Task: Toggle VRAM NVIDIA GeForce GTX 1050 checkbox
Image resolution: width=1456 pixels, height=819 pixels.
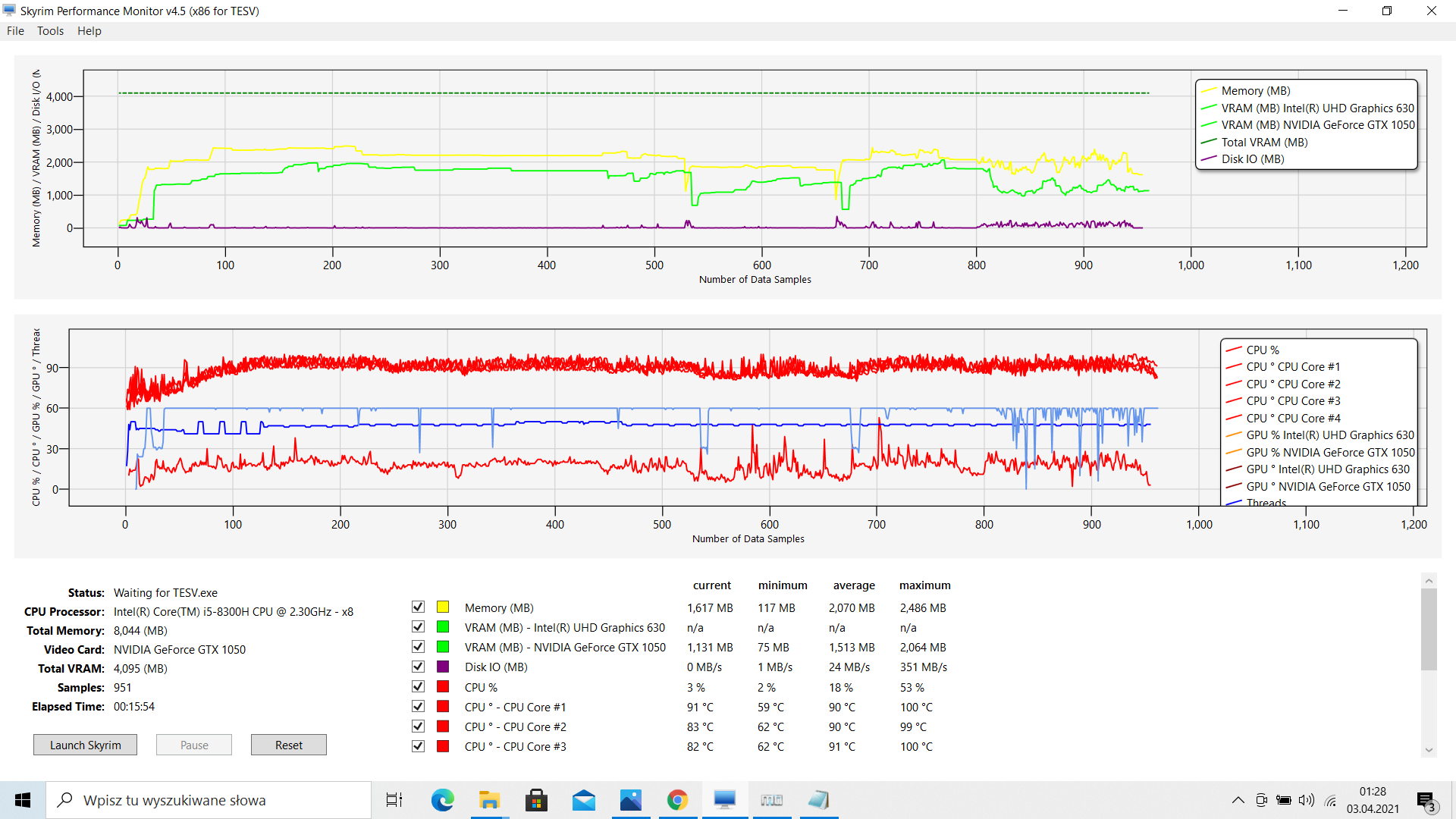Action: click(418, 647)
